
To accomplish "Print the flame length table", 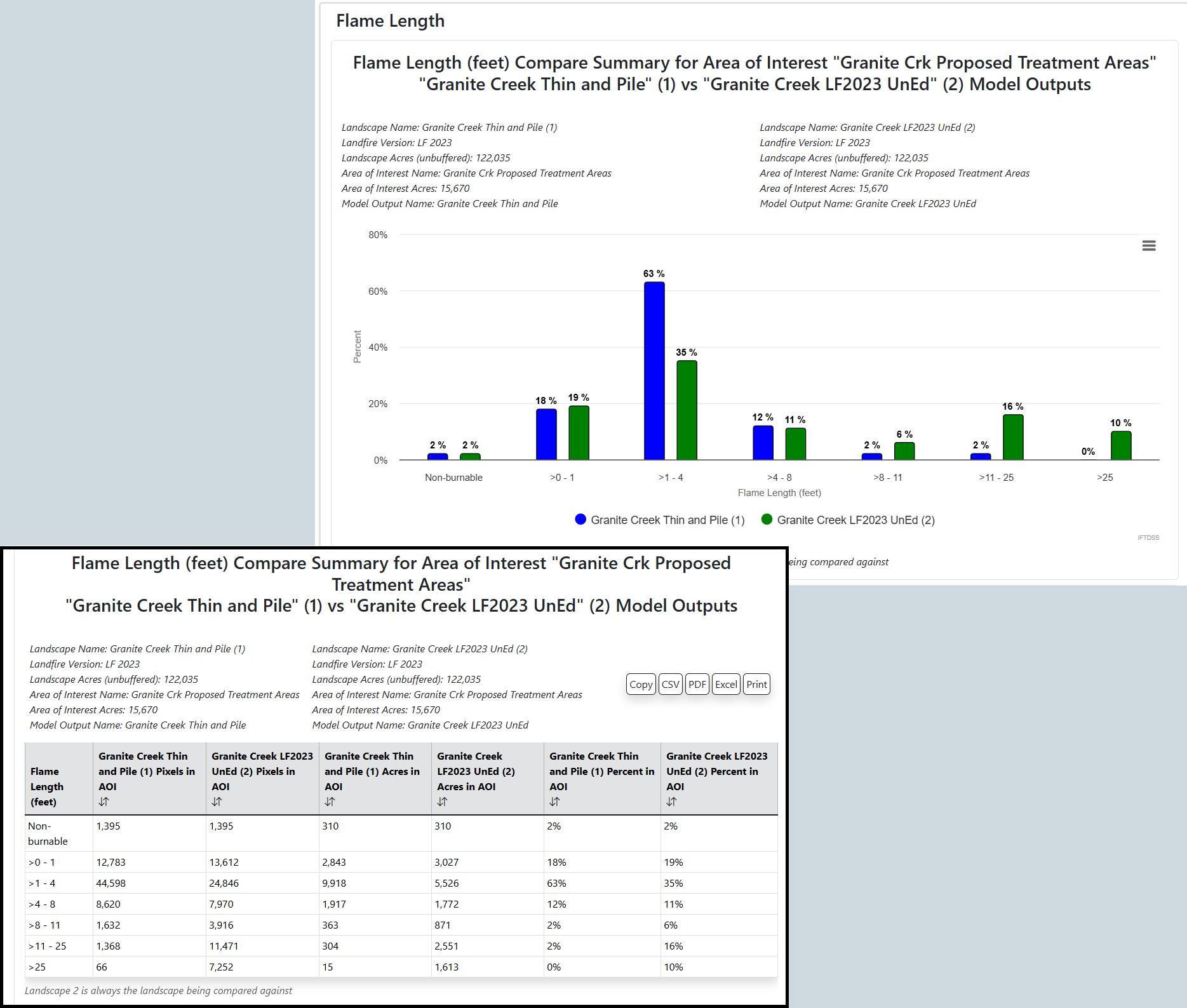I will 756,684.
